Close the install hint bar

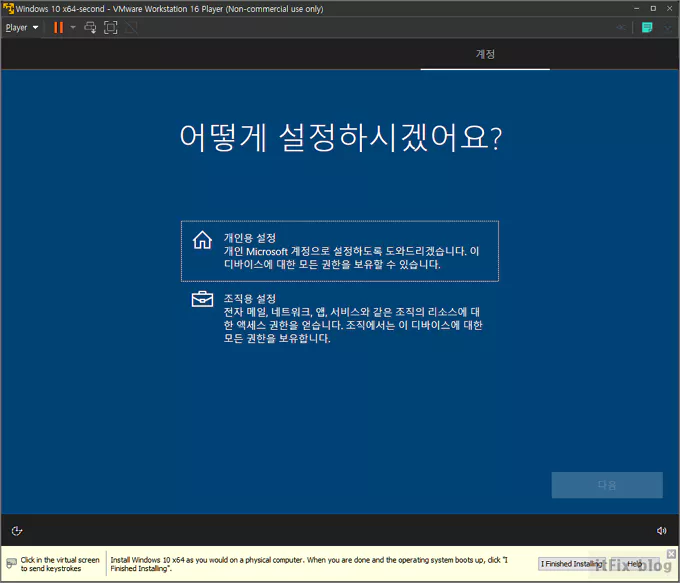671,554
